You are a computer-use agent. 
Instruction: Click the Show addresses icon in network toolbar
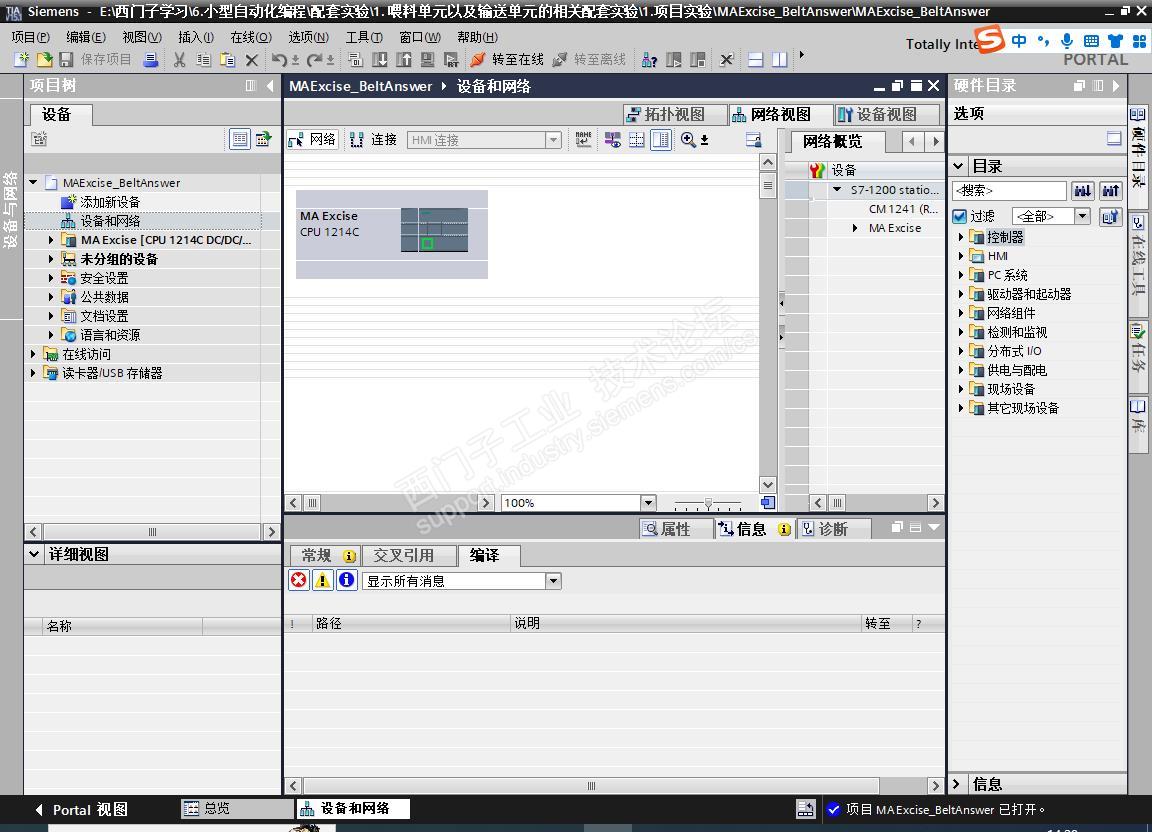point(613,140)
